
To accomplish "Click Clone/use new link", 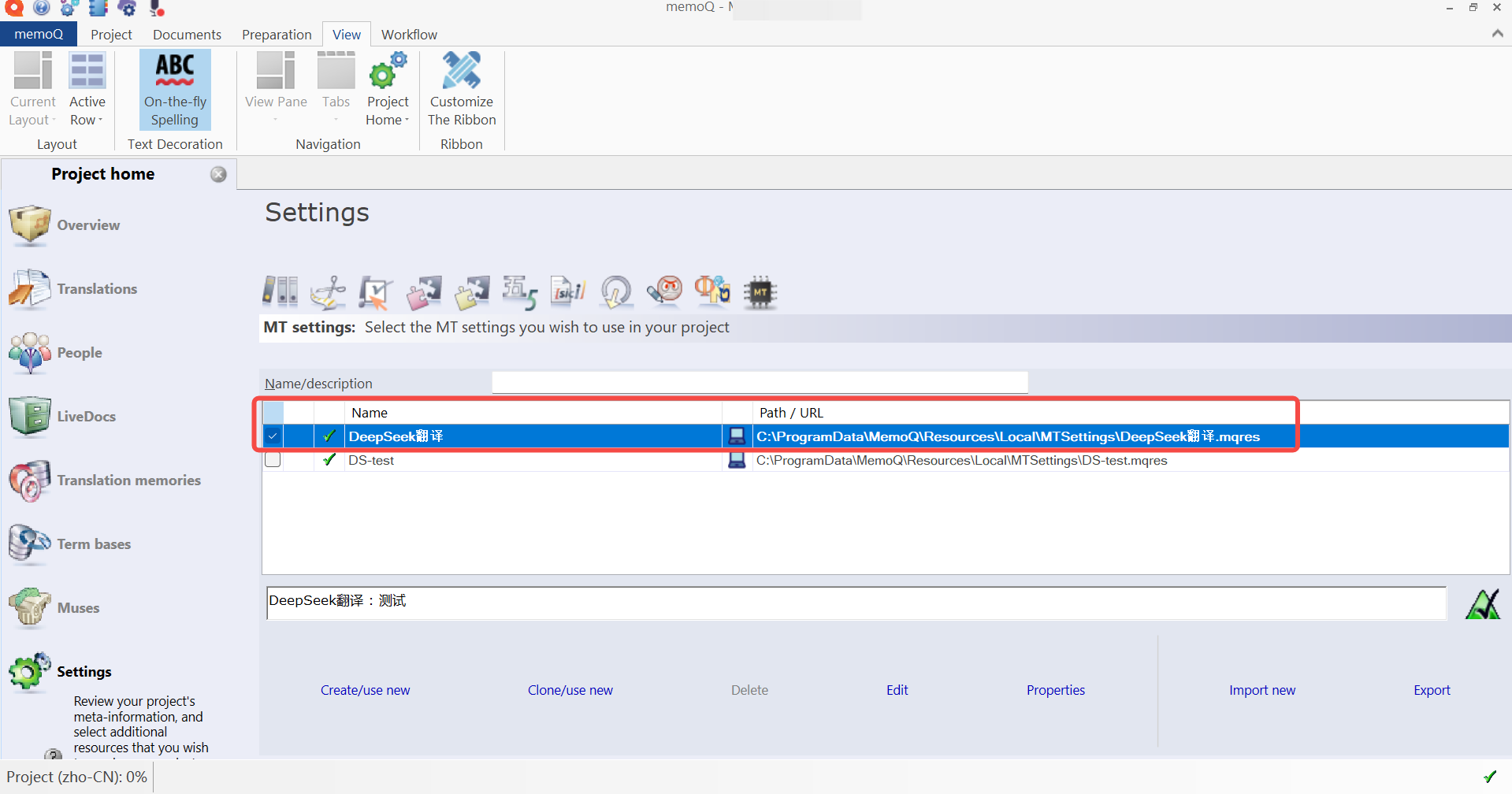I will point(570,690).
